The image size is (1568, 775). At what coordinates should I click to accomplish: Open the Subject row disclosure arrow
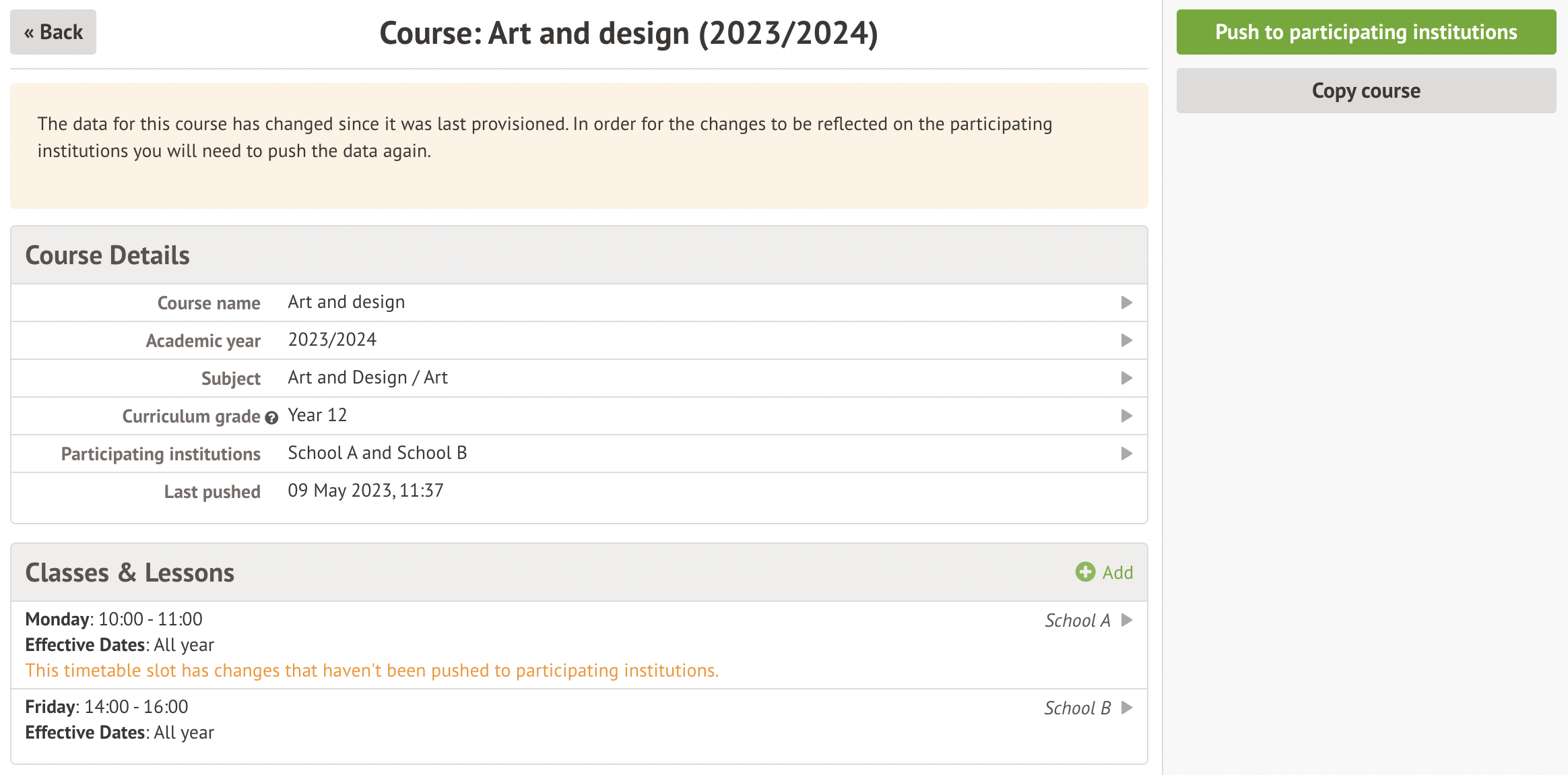coord(1126,378)
